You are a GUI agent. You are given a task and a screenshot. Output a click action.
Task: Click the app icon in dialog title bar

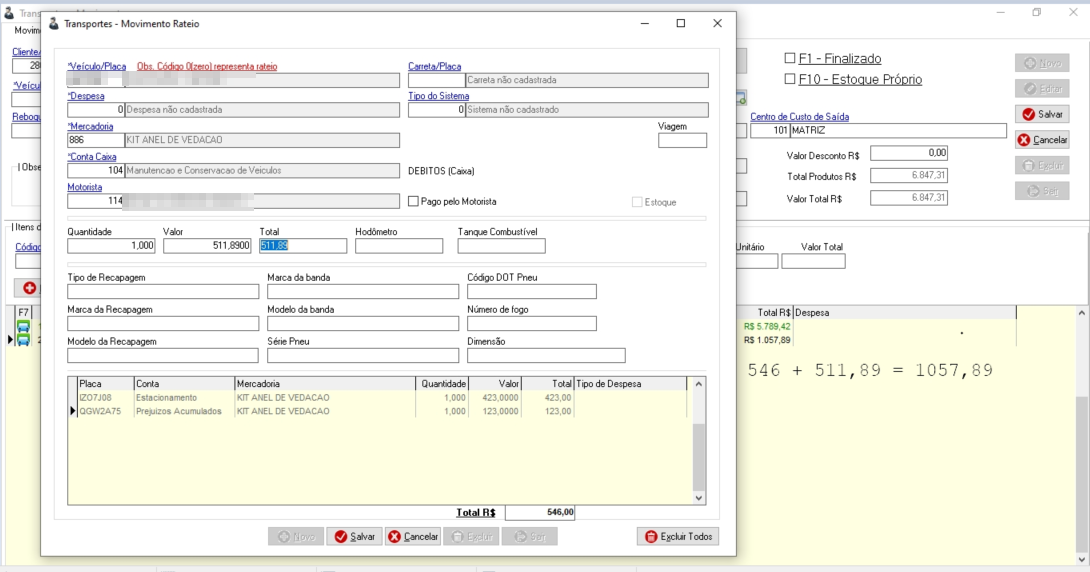click(54, 23)
